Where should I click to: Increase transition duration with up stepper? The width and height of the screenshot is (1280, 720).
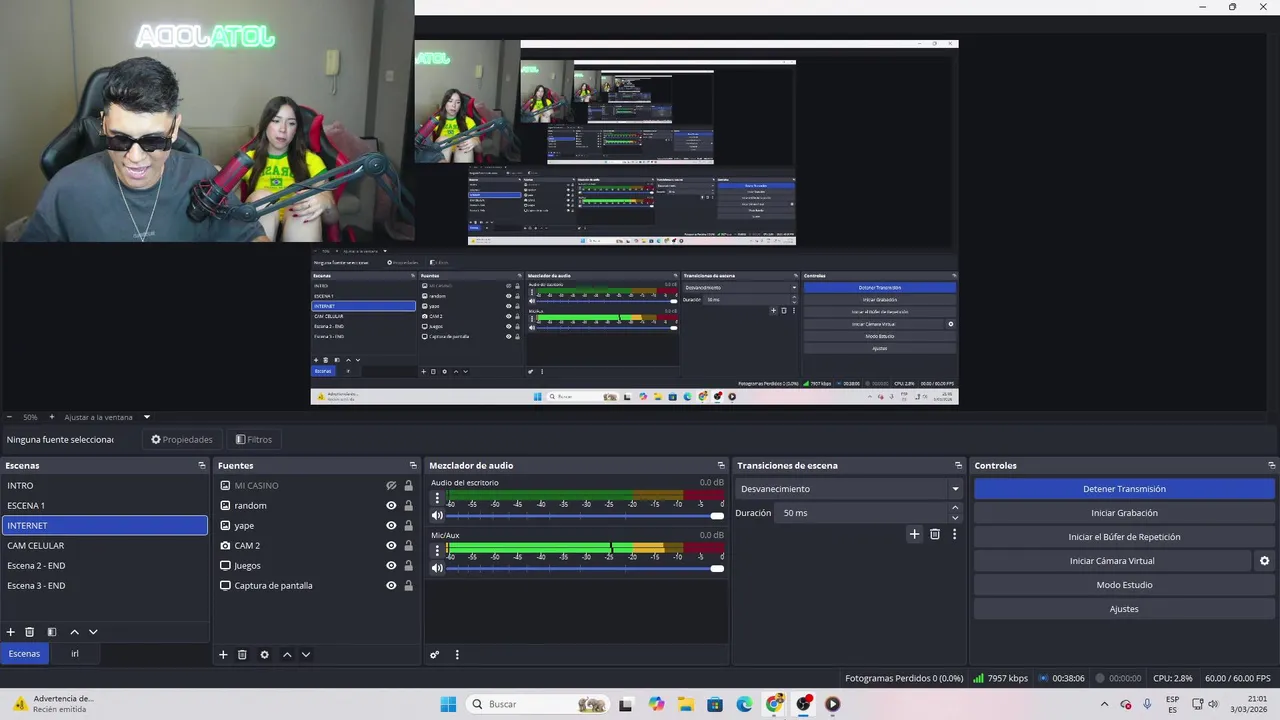[x=955, y=508]
